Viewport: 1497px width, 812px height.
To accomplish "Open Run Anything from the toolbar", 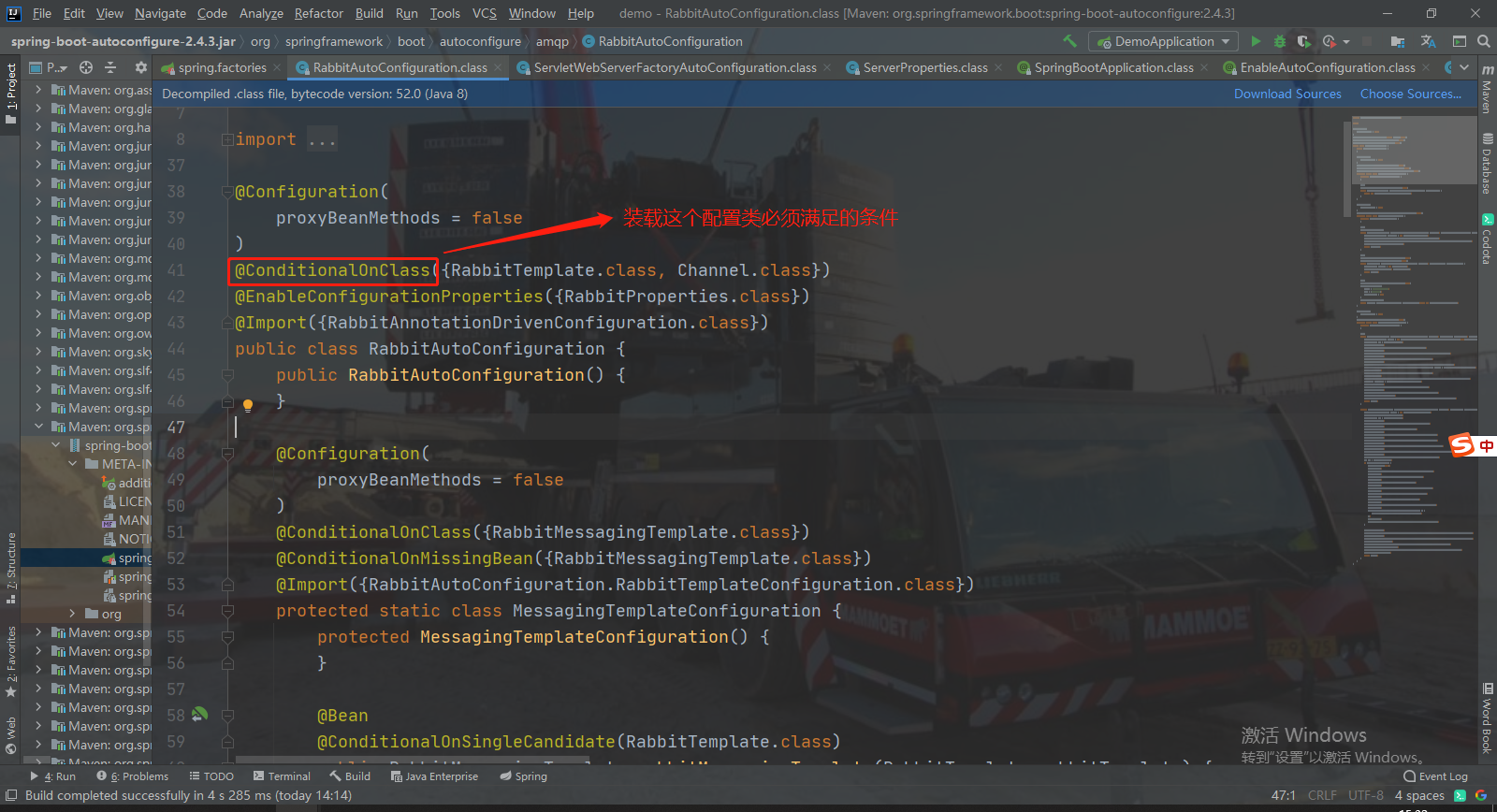I will coord(1459,41).
